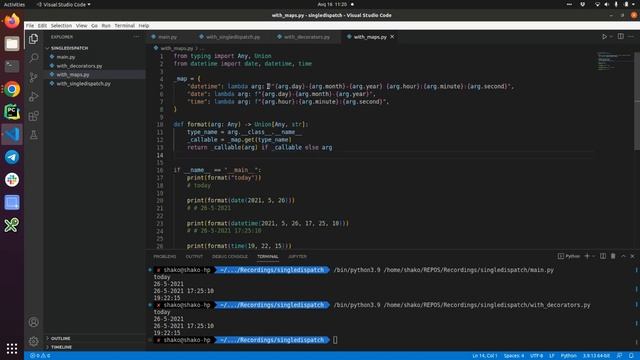
Task: Open the View menu
Action: click(81, 25)
